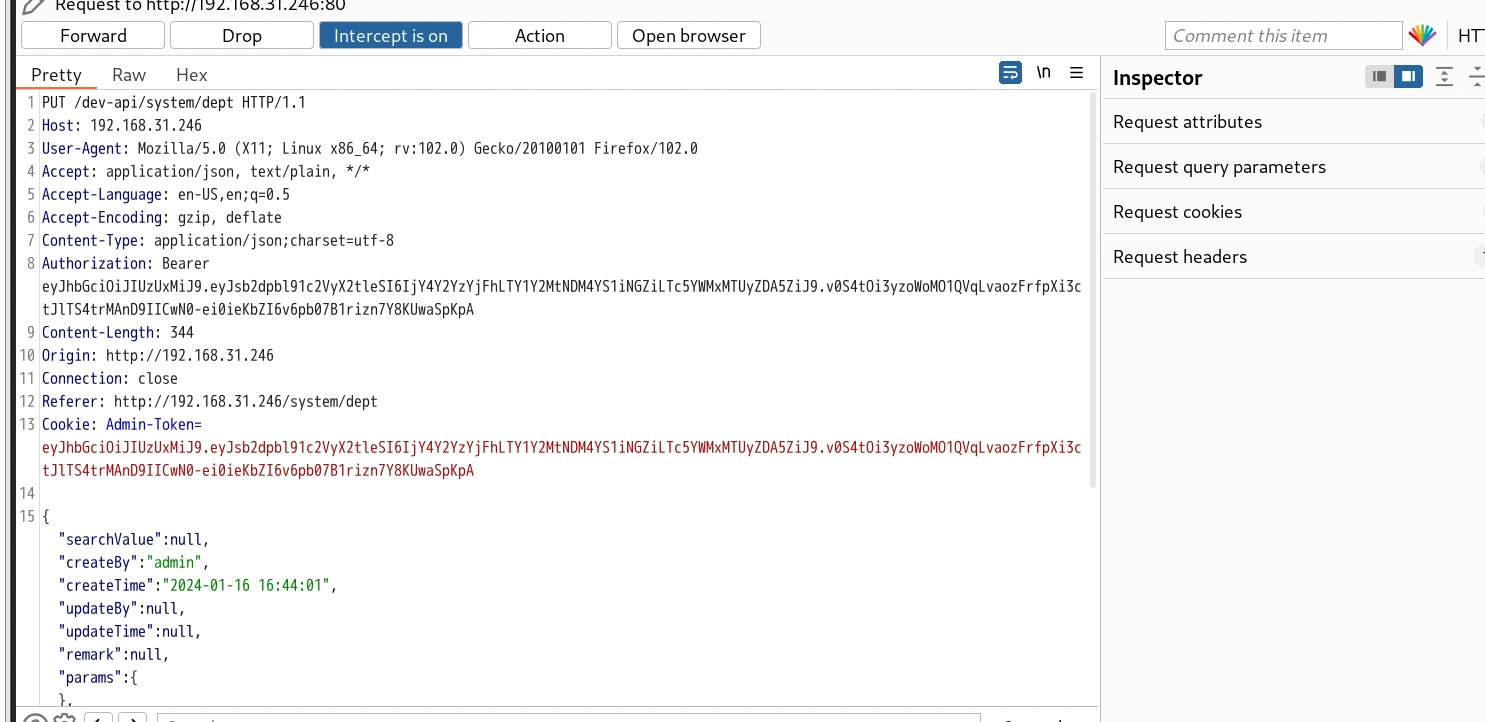
Task: Pick a highlight color with the rainbow icon
Action: [x=1422, y=36]
